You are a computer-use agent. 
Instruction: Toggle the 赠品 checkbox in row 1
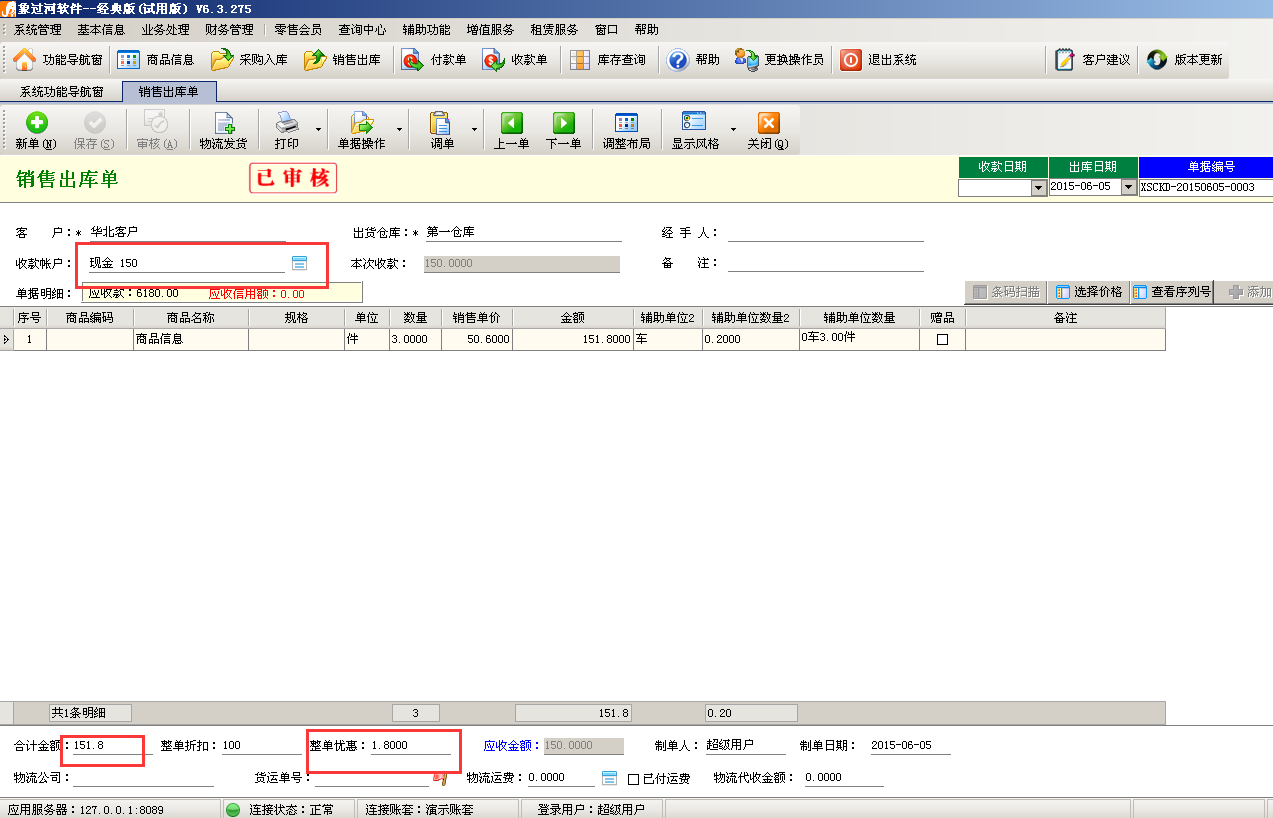pos(942,340)
